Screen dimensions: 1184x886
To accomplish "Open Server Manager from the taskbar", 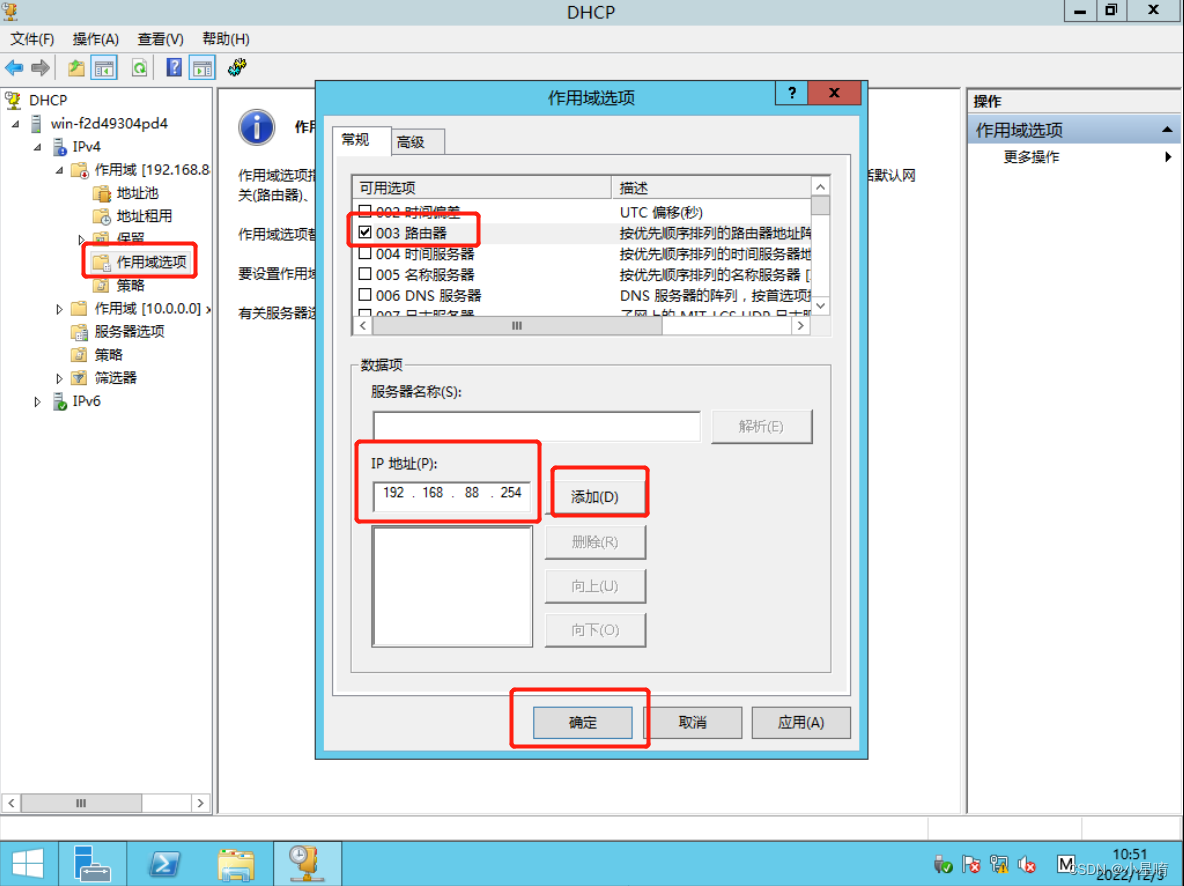I will (91, 863).
